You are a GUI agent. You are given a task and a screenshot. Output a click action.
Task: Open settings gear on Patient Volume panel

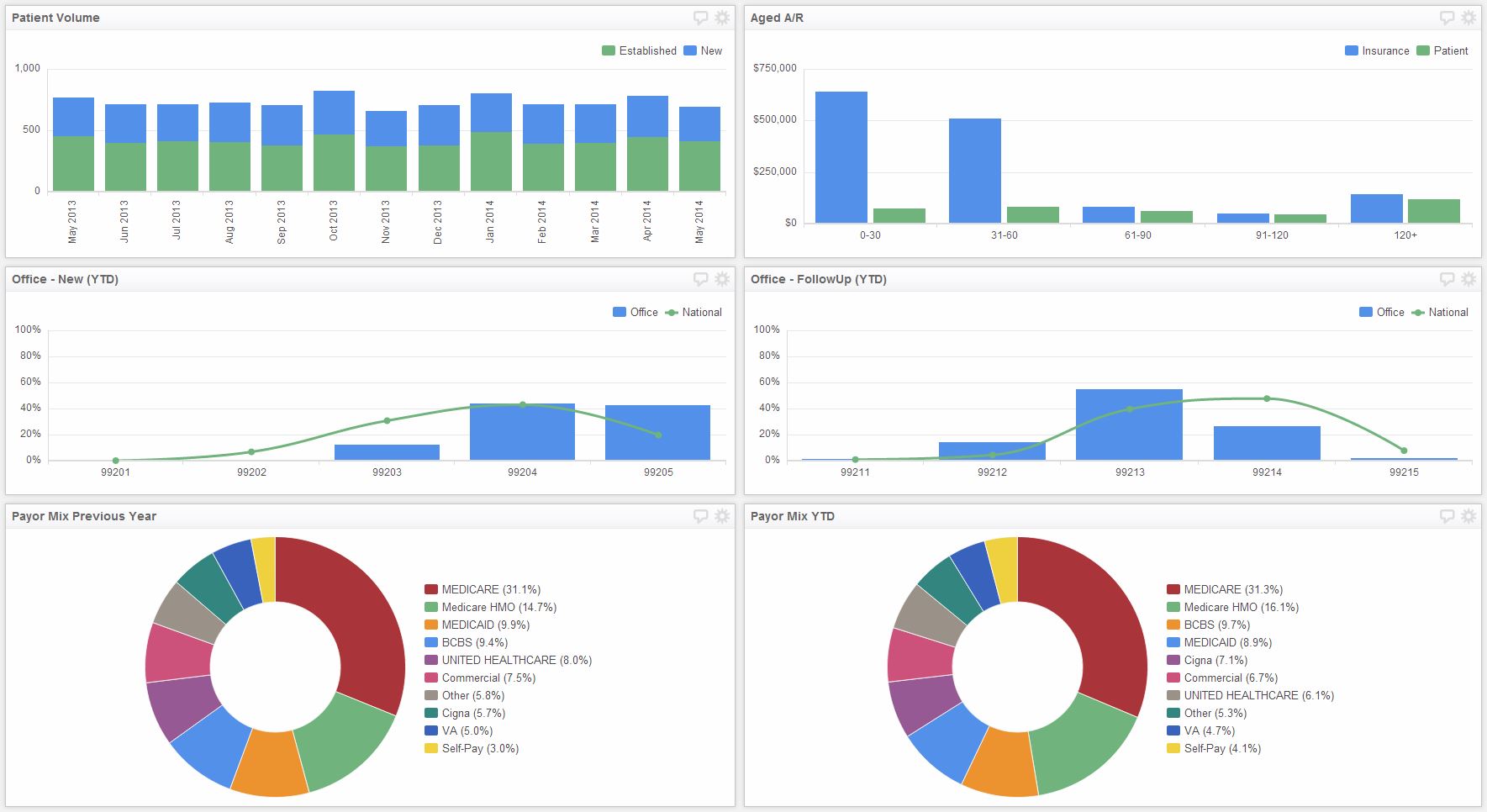click(x=720, y=17)
